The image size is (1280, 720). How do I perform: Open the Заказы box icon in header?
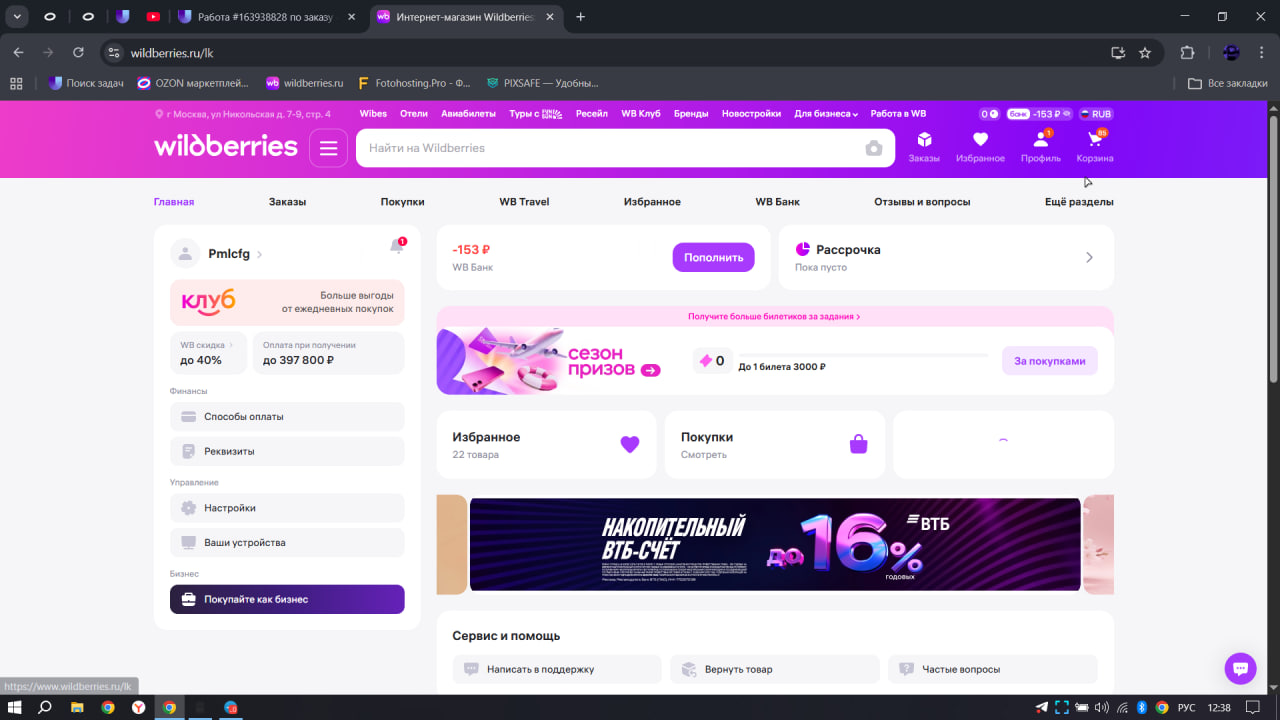click(924, 140)
